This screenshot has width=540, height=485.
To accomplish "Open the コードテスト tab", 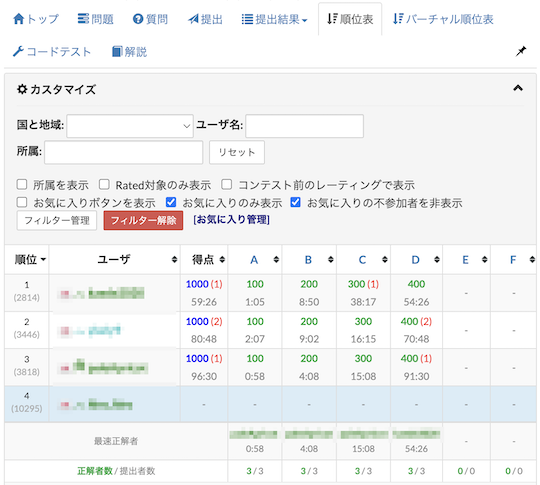I will (52, 52).
